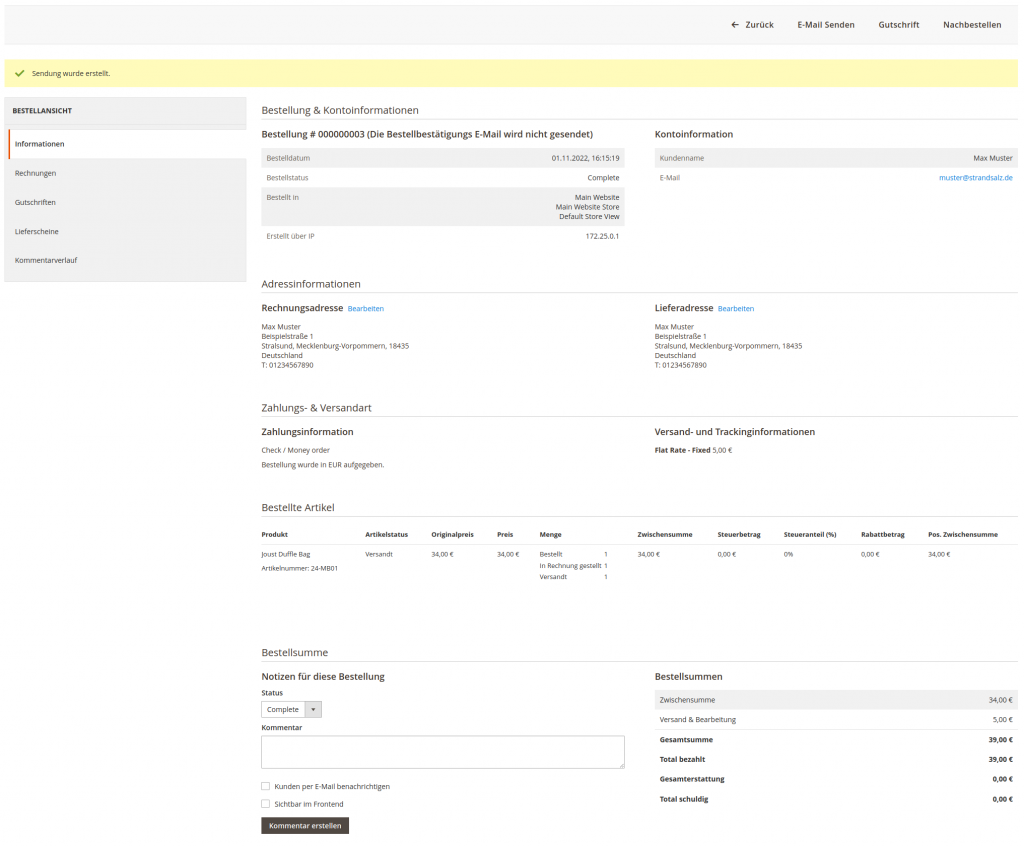Click the Zurück back arrow button
Screen dimensions: 1024x846
point(752,25)
